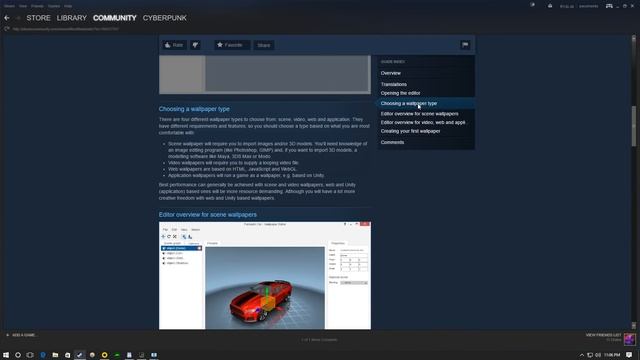
Task: Open Cortana circle icon in taskbar
Action: [x=18, y=355]
